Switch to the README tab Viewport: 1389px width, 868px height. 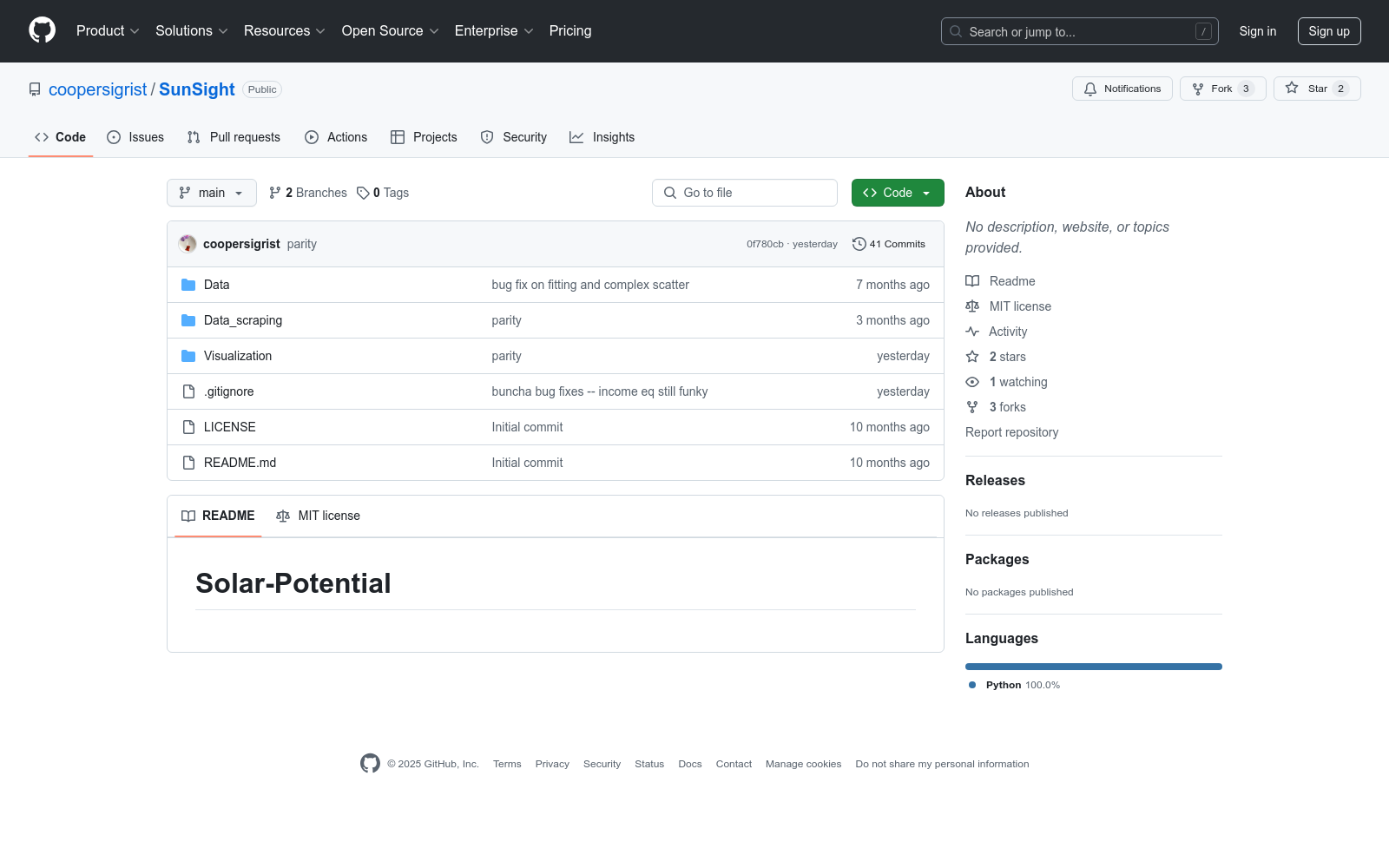[218, 516]
